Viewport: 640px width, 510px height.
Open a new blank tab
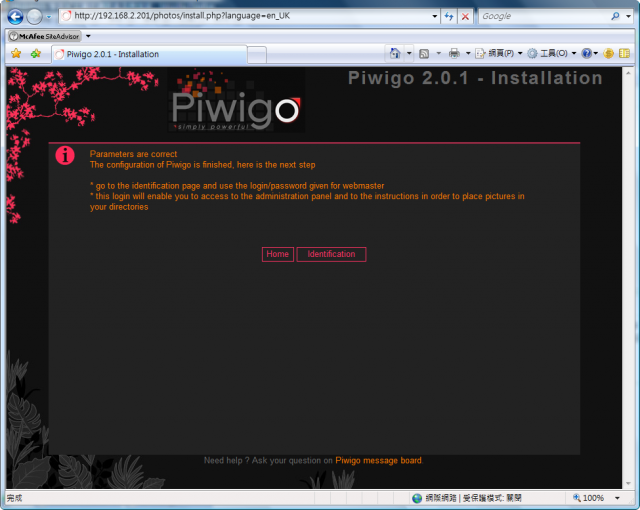(257, 55)
